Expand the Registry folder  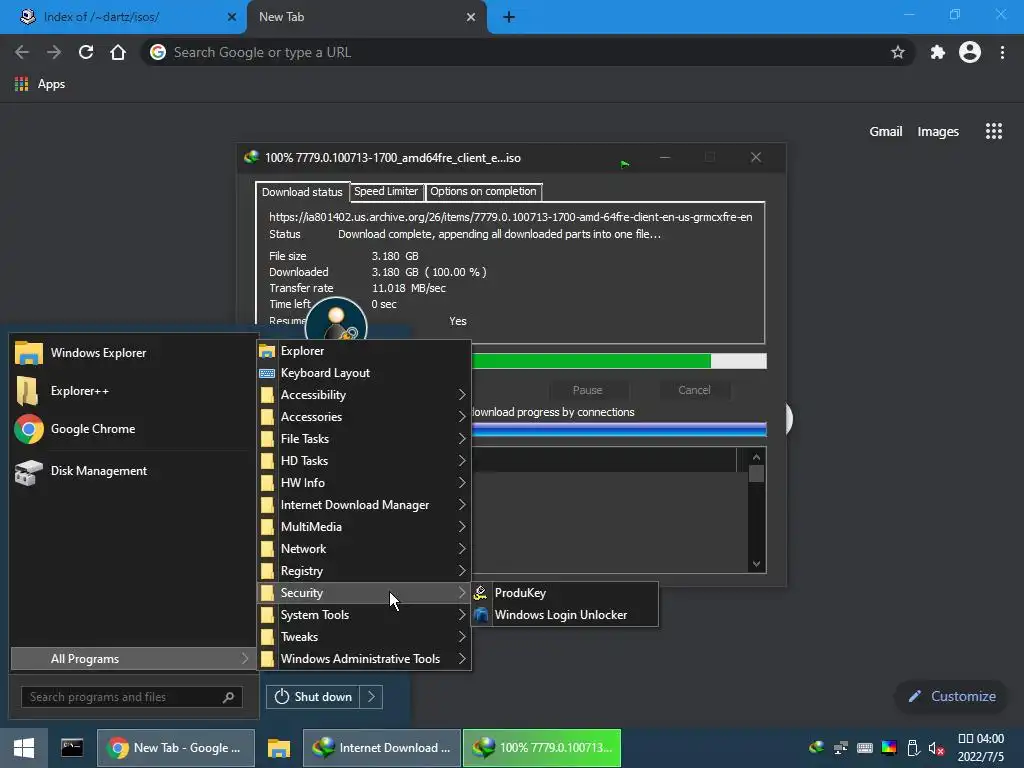click(x=364, y=571)
